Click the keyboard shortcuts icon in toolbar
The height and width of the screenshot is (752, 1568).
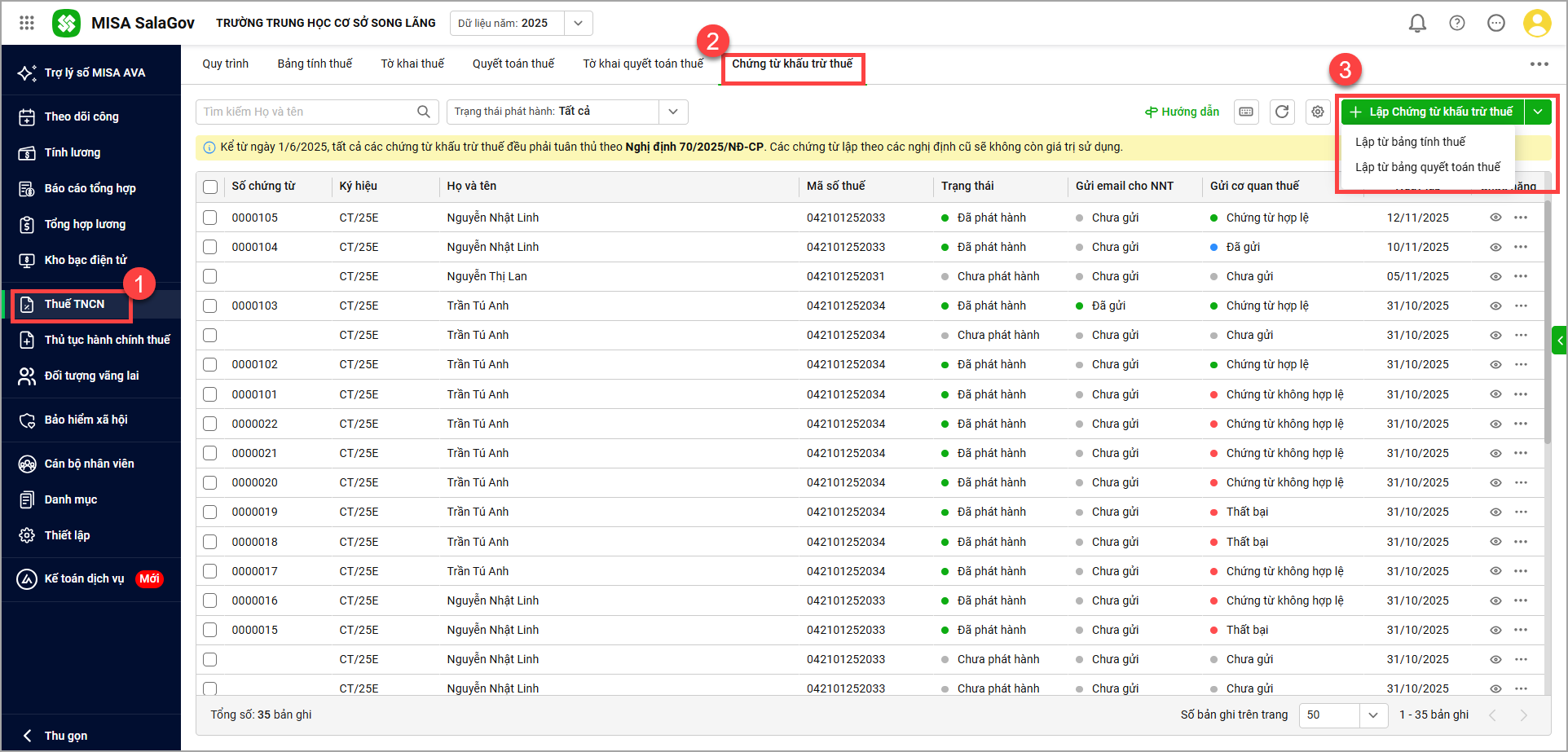coord(1246,112)
